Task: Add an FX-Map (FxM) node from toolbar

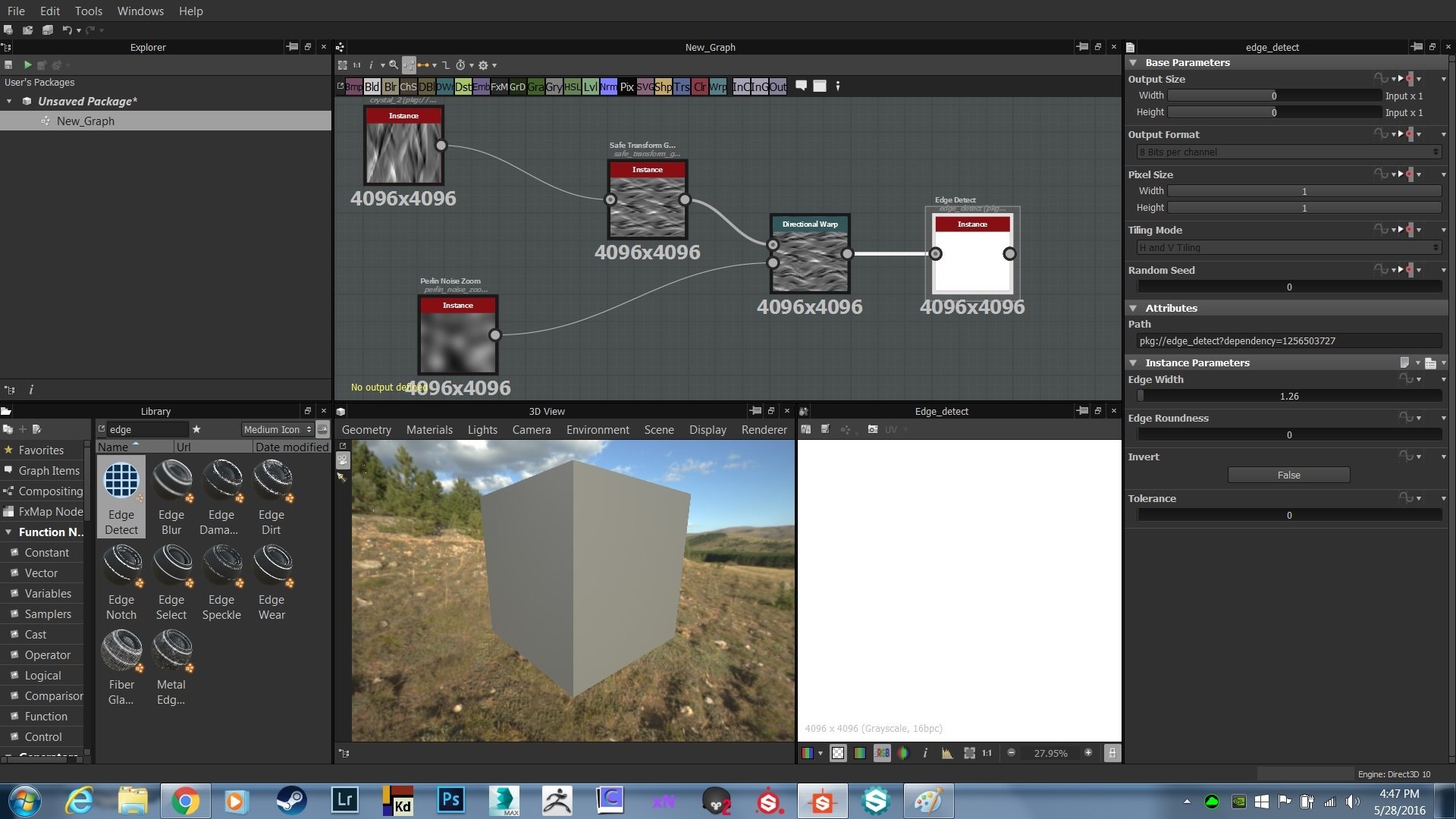Action: point(499,86)
